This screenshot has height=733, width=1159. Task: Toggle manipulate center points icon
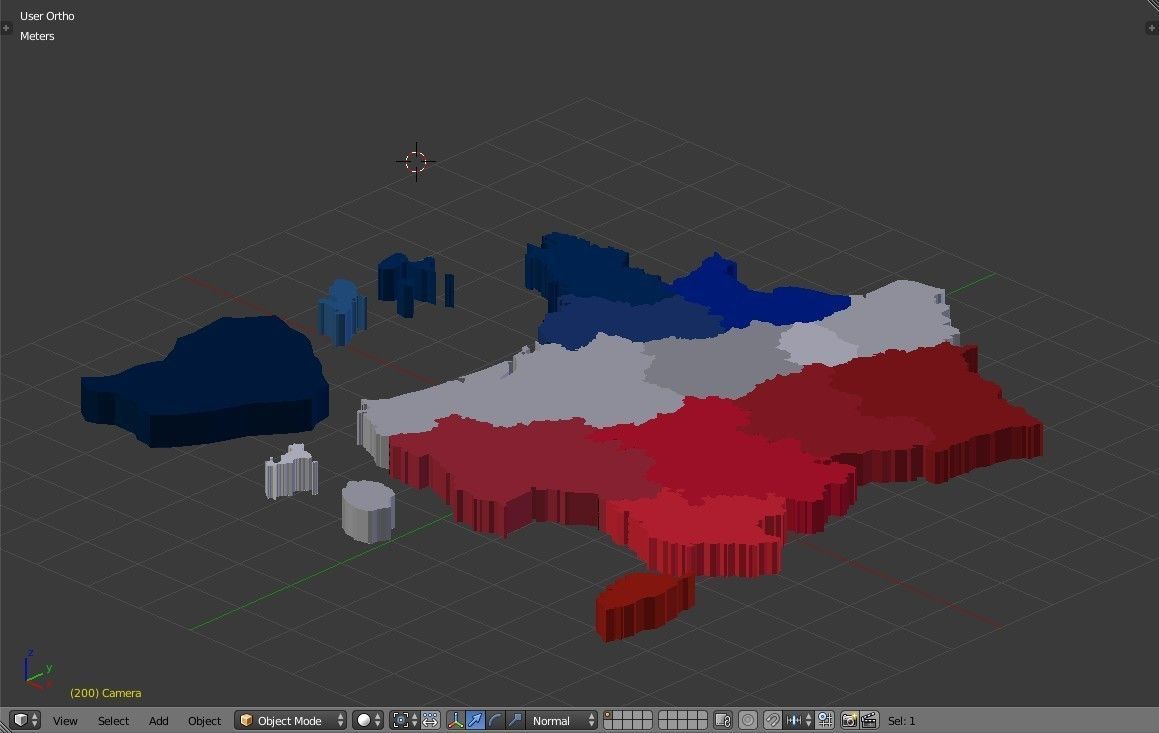click(x=431, y=720)
